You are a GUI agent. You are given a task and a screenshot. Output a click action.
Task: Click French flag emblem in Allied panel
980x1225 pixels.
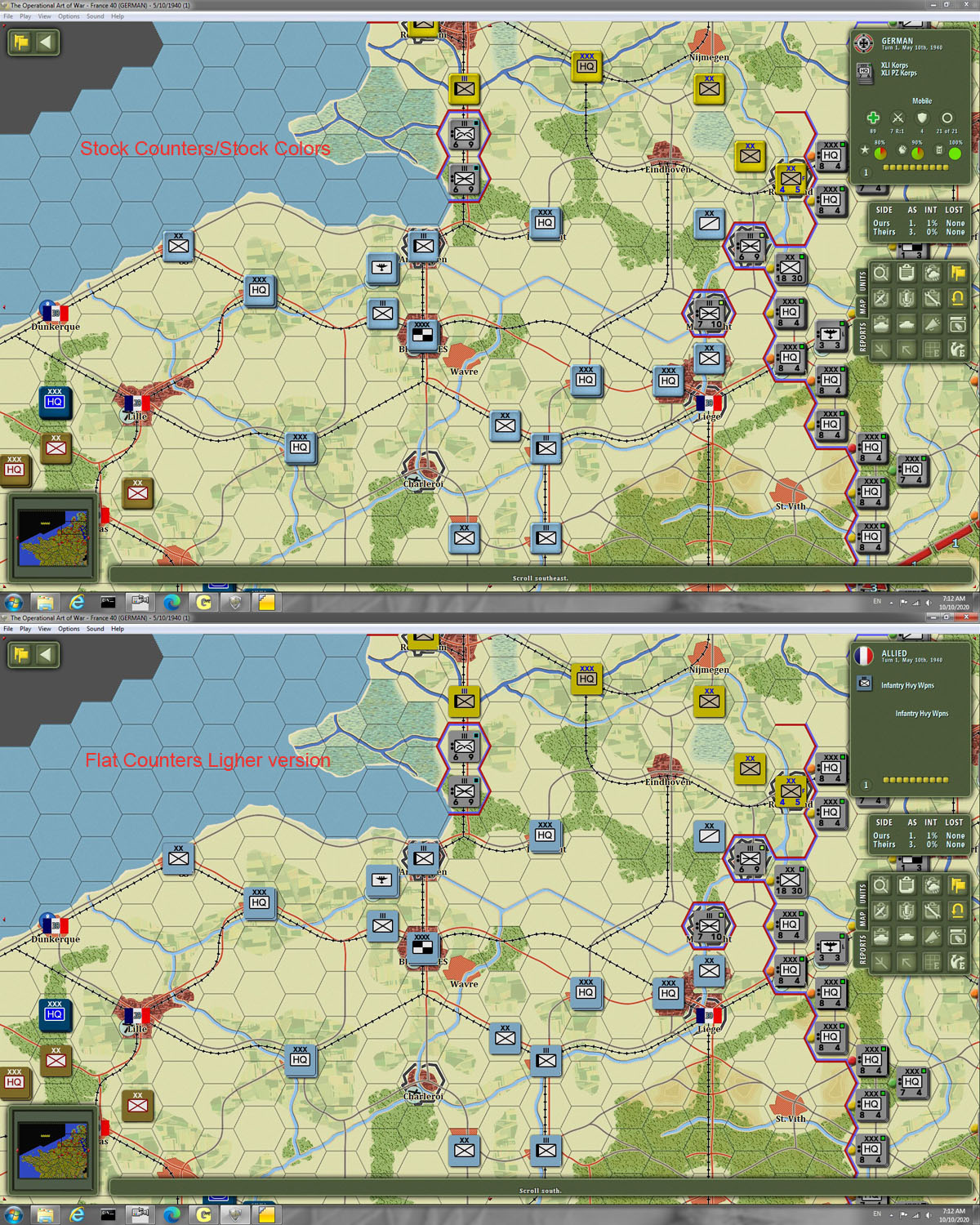pyautogui.click(x=864, y=655)
